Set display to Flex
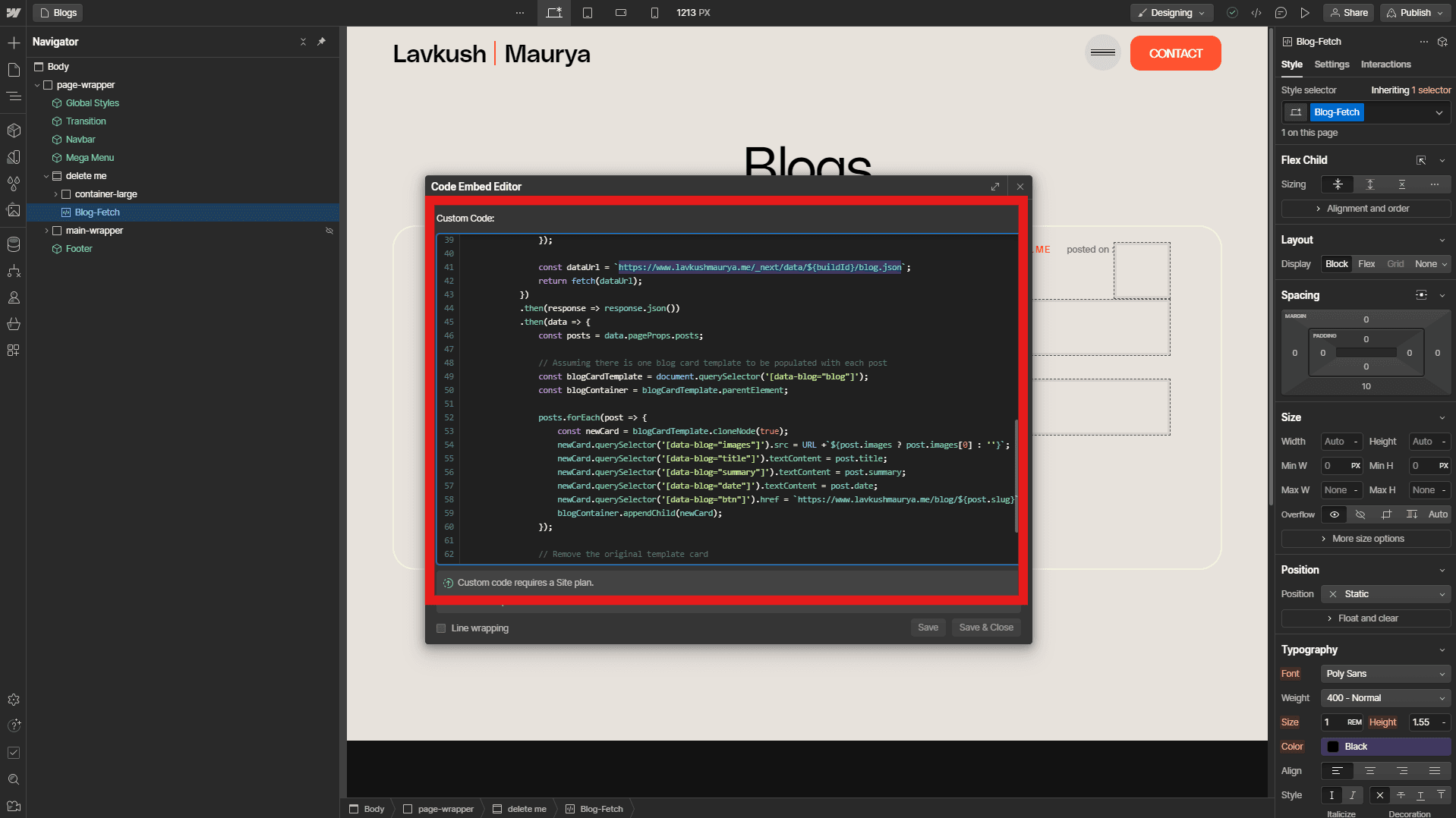The height and width of the screenshot is (818, 1456). click(x=1366, y=264)
